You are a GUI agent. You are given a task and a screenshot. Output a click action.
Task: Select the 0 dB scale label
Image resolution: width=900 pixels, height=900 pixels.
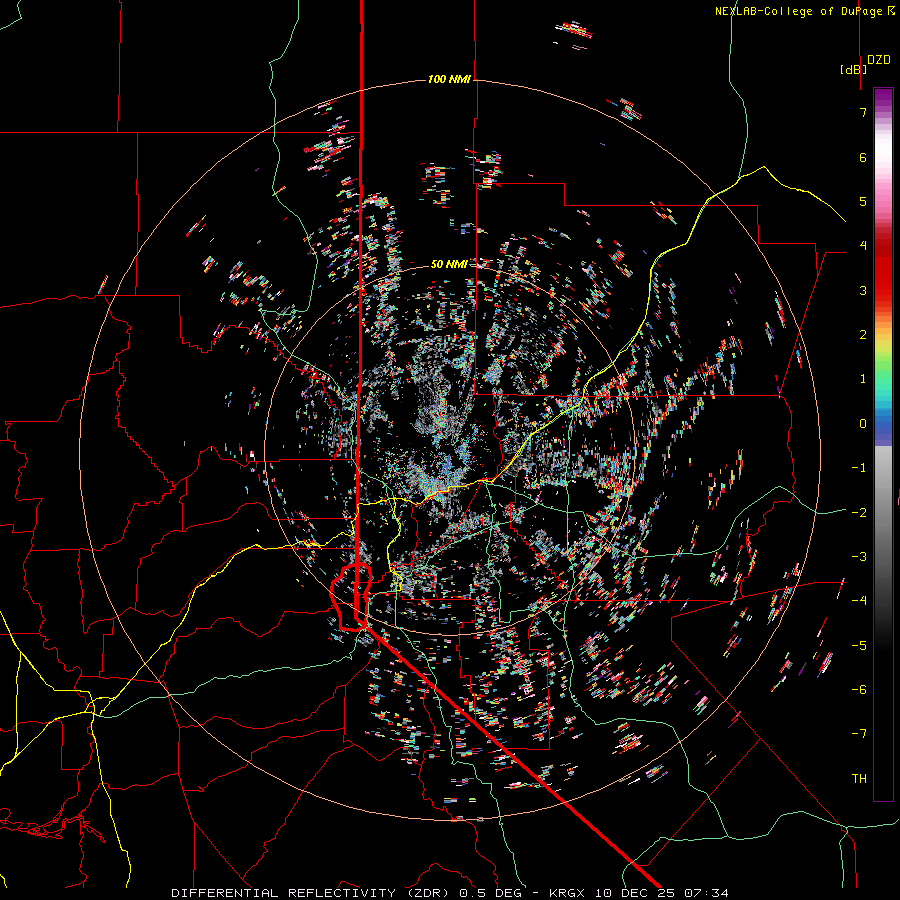tap(863, 424)
